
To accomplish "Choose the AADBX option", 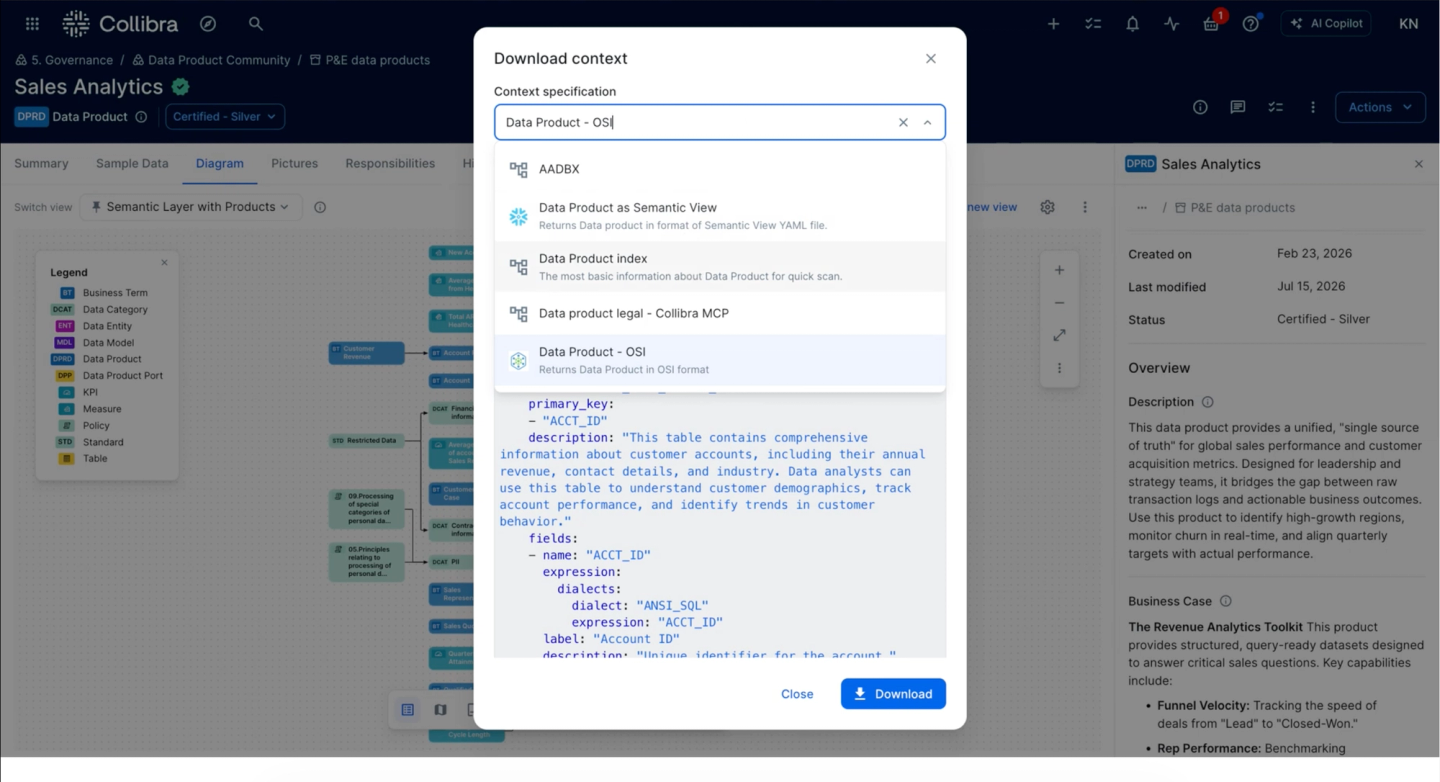I will tap(720, 169).
